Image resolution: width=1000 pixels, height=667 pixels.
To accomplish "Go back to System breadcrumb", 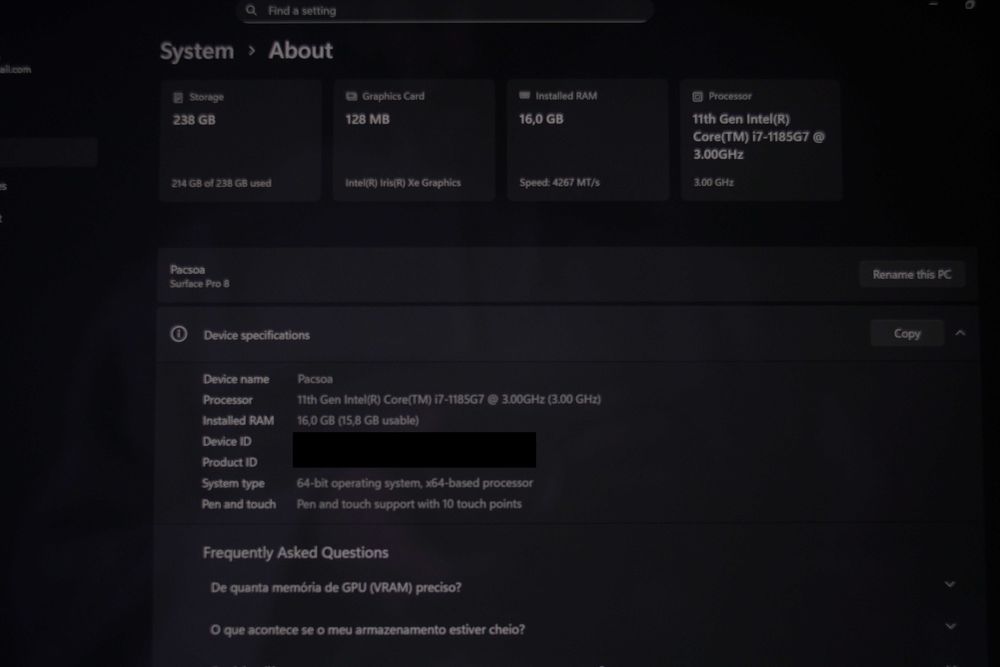I will (x=196, y=51).
